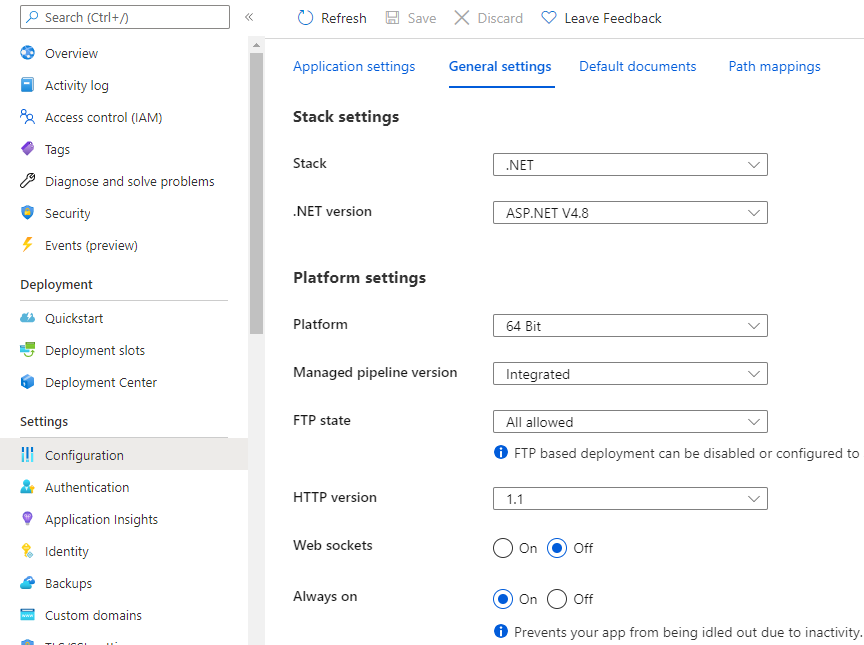Open the HTTP version dropdown
This screenshot has width=864, height=645.
630,498
